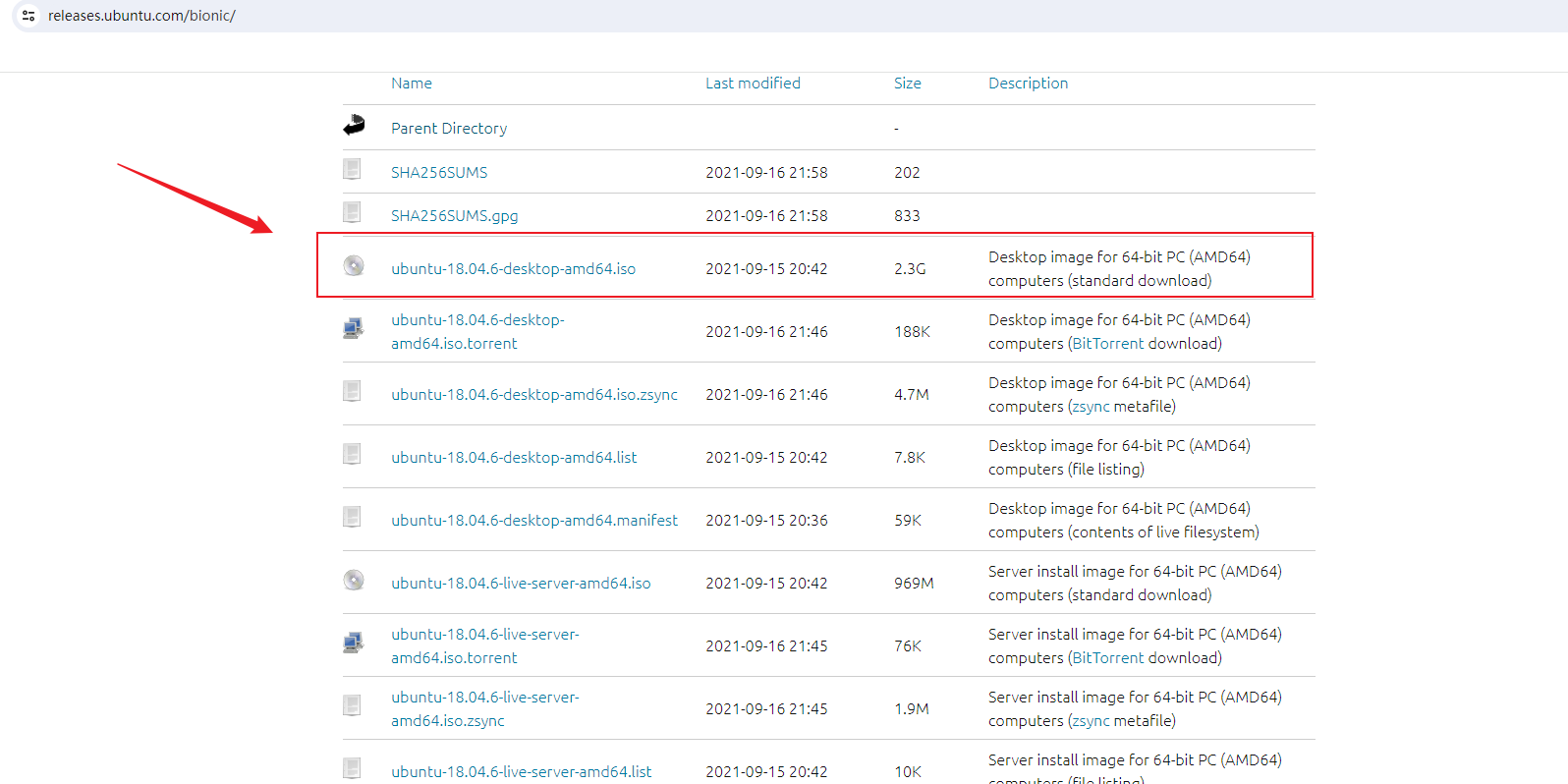
Task: Click BitTorrent link in desktop torrent description
Action: point(1108,344)
